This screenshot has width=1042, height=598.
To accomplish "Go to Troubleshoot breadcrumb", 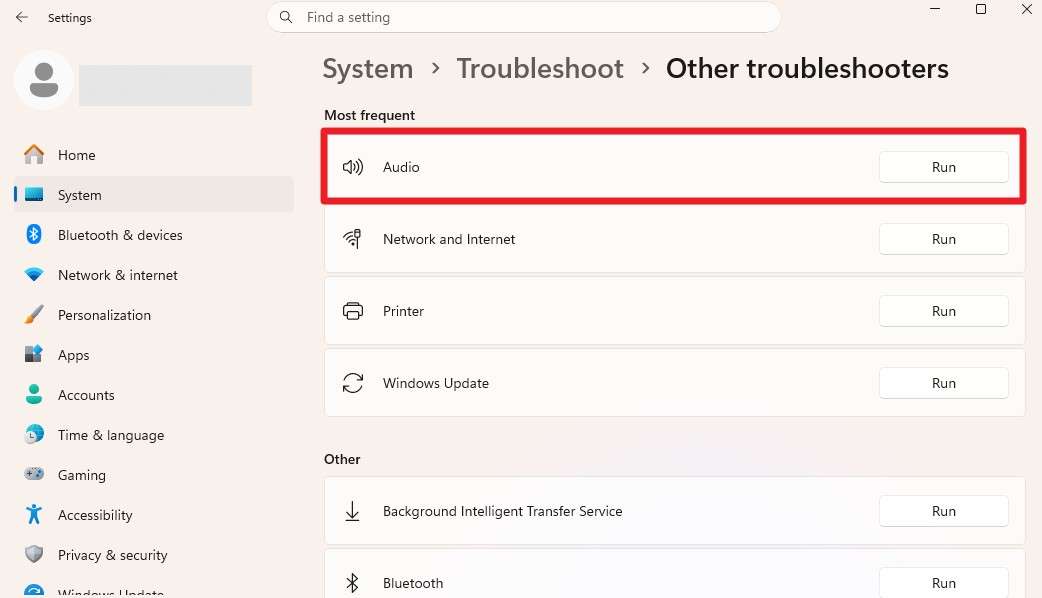I will [540, 68].
